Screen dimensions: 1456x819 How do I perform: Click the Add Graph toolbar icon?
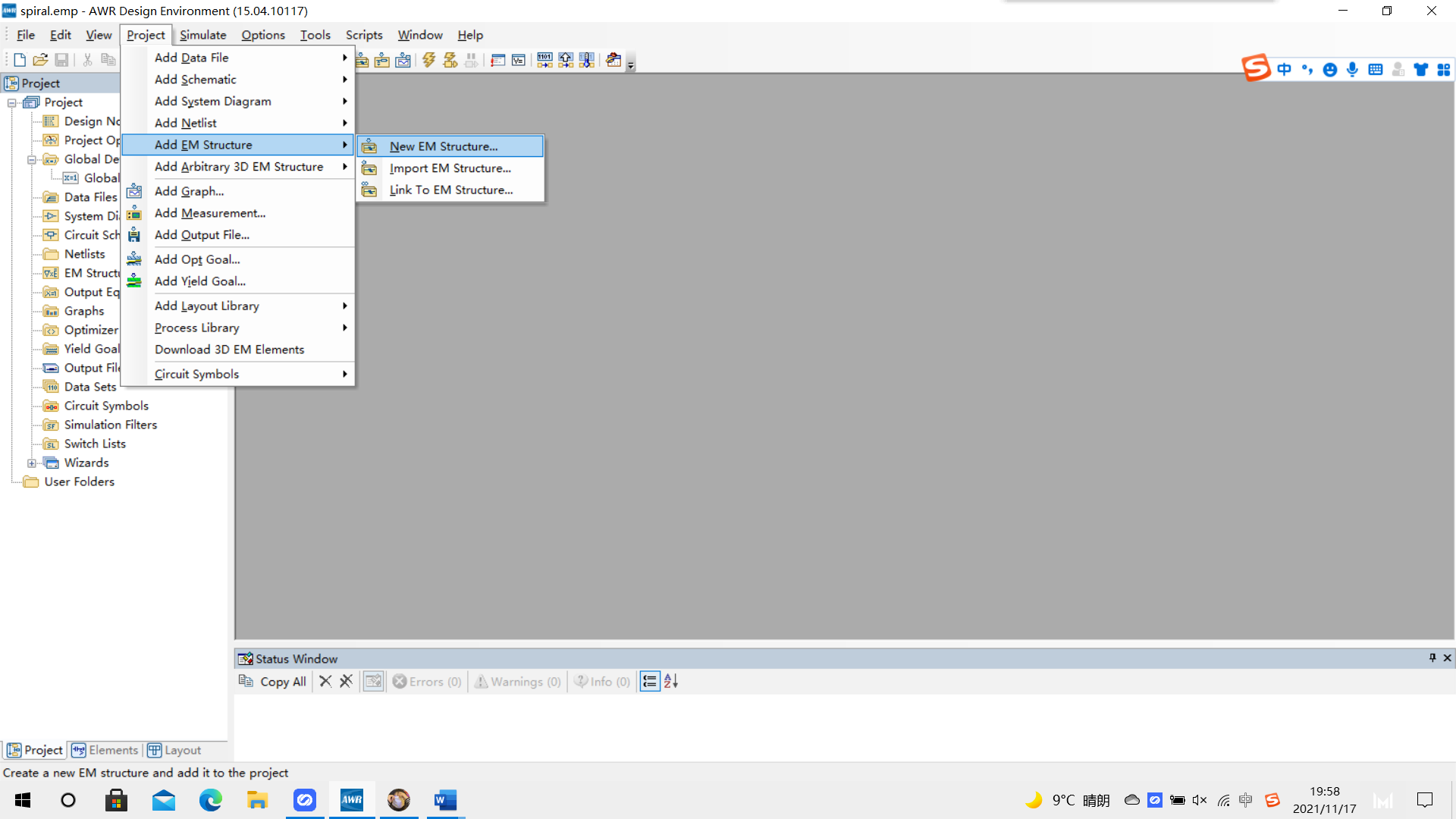pos(403,60)
